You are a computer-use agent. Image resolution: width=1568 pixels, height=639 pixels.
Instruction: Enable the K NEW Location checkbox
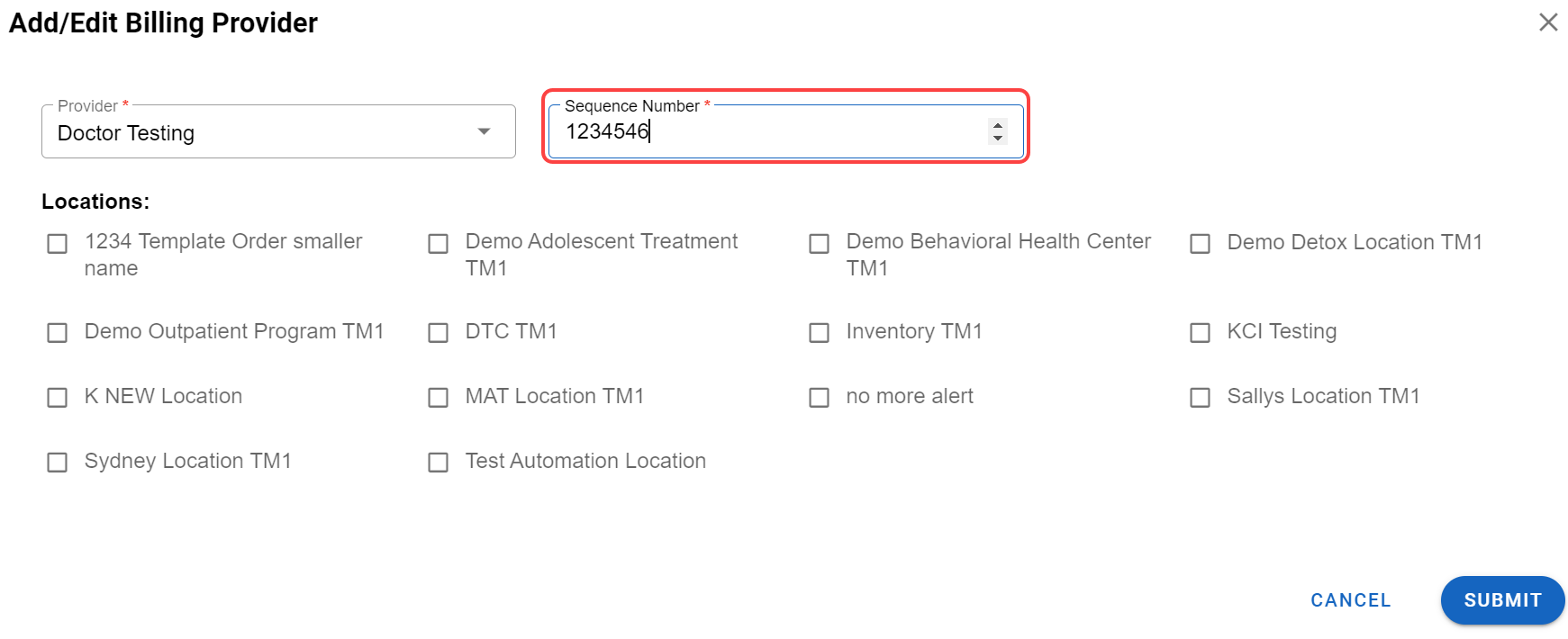(58, 398)
